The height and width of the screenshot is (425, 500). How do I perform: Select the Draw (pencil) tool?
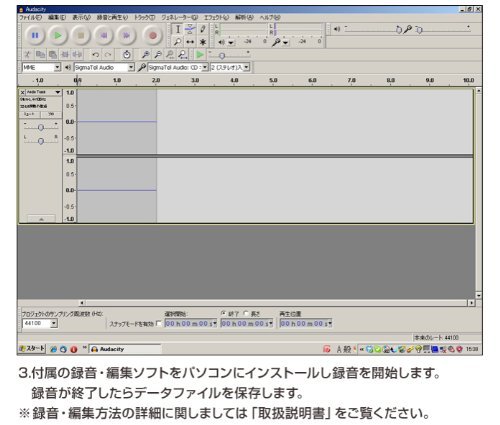pyautogui.click(x=203, y=29)
